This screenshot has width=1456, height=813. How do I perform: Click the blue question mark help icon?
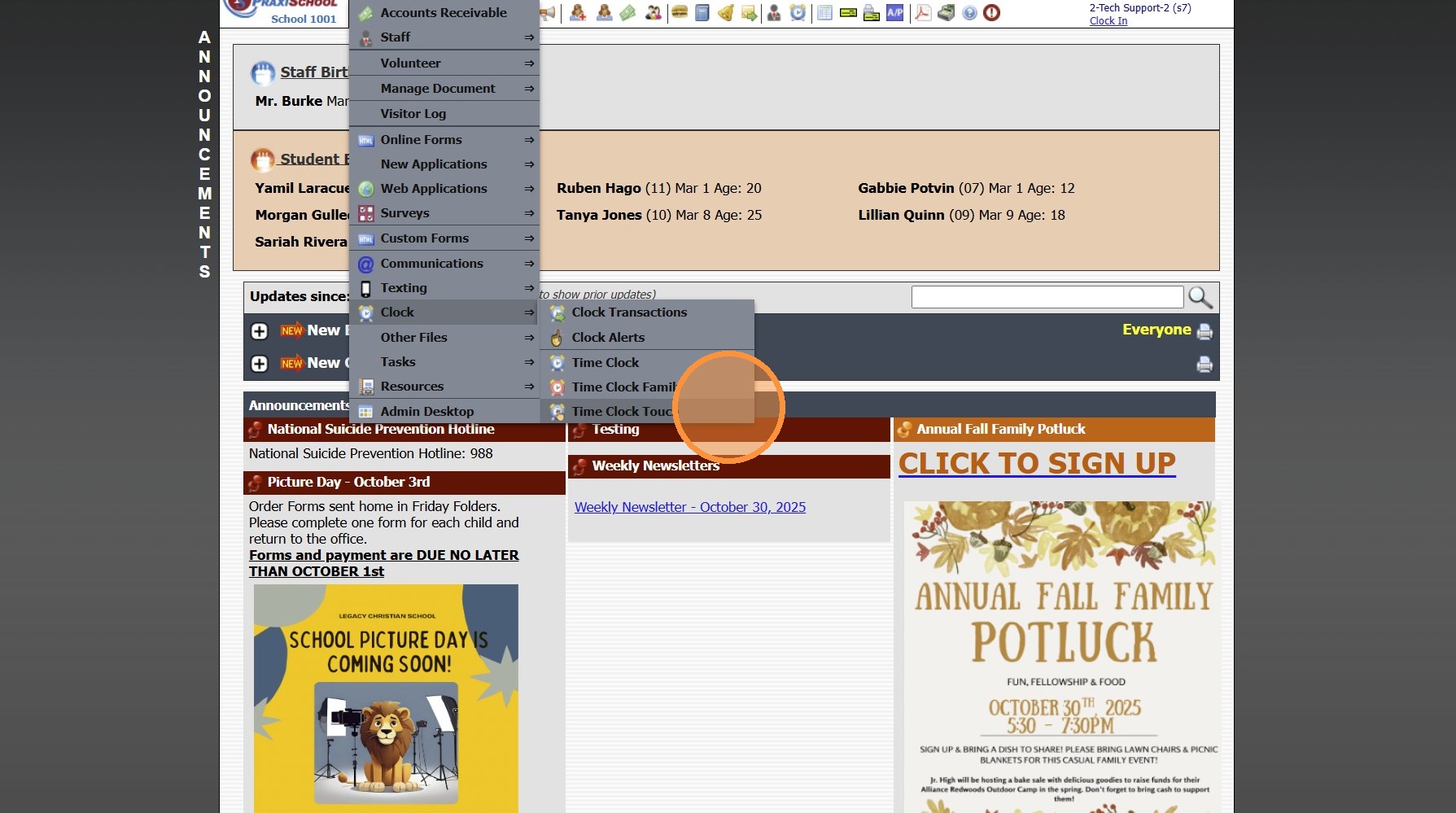969,12
